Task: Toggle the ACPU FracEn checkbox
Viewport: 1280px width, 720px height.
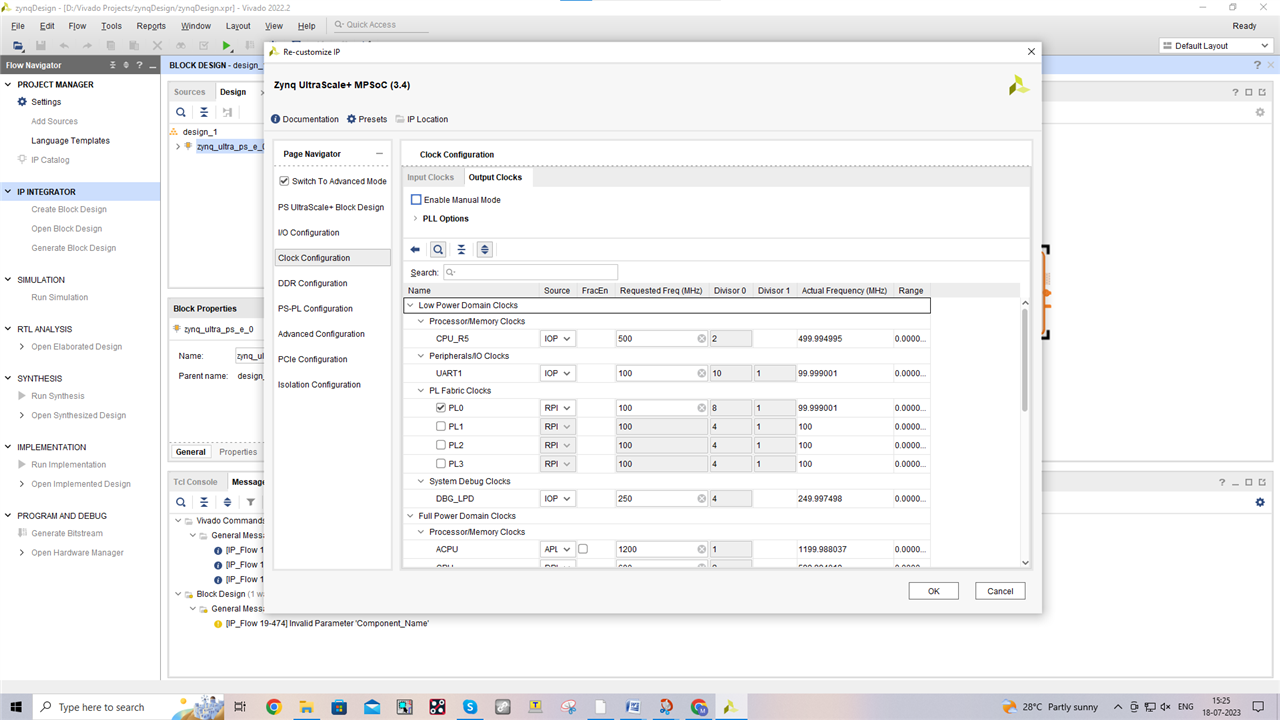Action: pyautogui.click(x=583, y=549)
